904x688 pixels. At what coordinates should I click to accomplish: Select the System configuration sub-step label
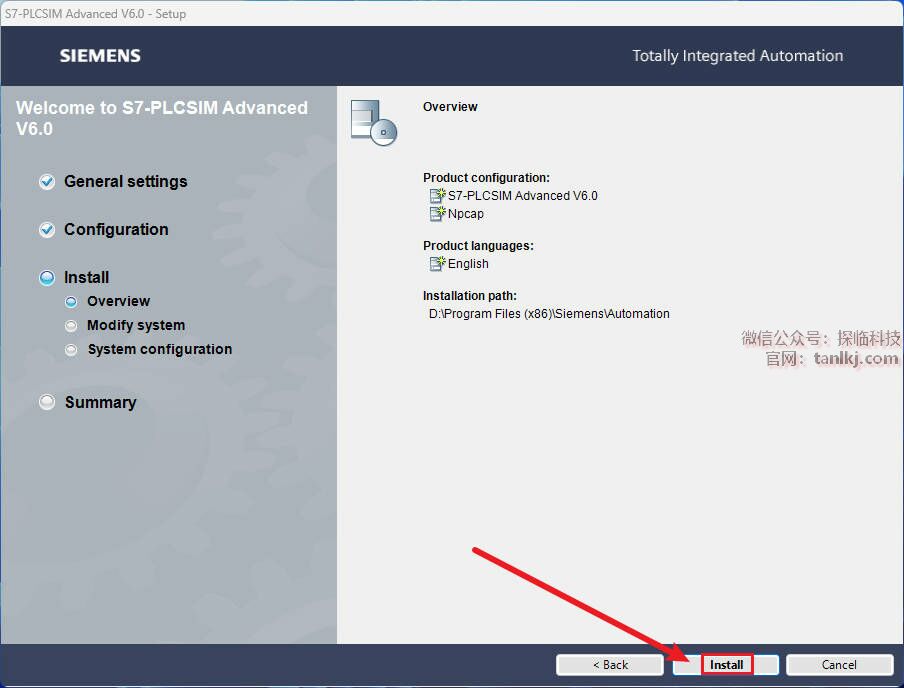(160, 349)
